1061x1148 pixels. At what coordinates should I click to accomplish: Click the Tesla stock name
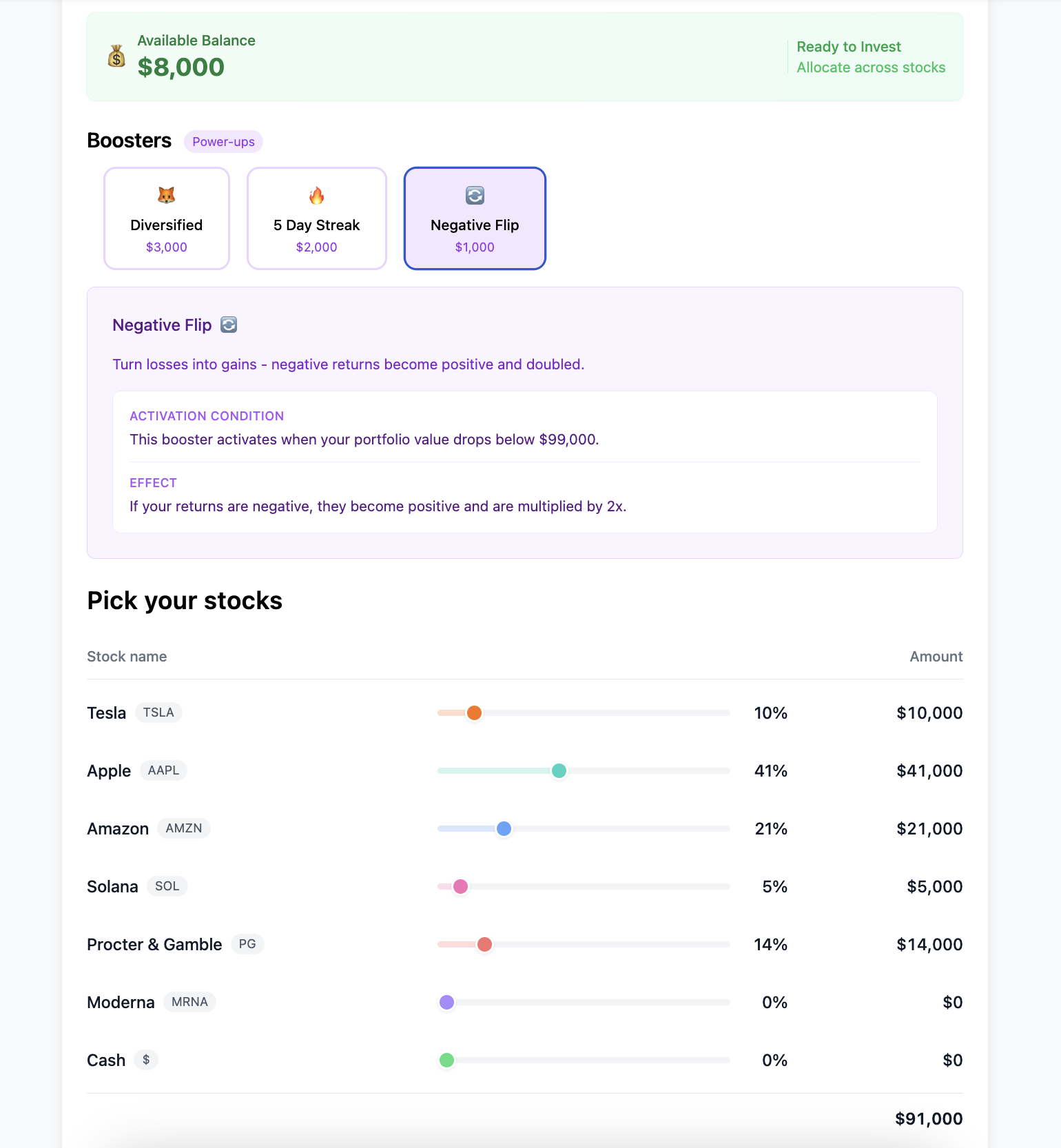click(107, 713)
